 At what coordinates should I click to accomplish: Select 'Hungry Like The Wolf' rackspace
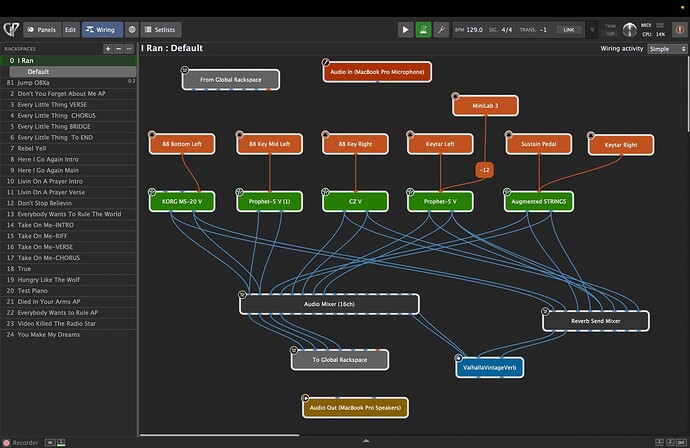pos(68,279)
